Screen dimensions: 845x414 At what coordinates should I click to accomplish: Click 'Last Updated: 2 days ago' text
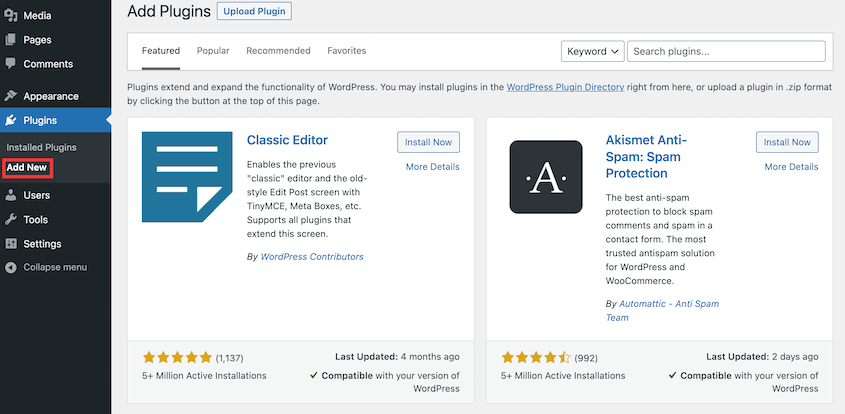coord(762,356)
